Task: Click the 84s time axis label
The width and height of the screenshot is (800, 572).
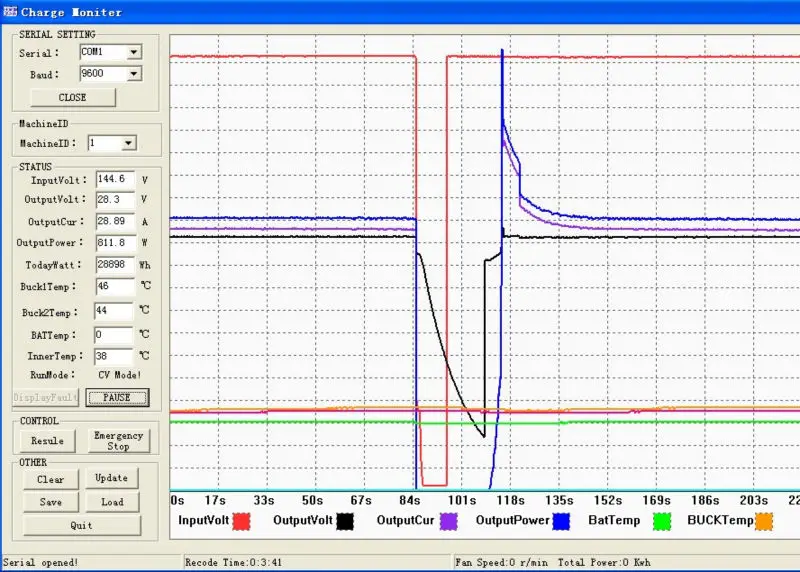Action: click(x=409, y=500)
